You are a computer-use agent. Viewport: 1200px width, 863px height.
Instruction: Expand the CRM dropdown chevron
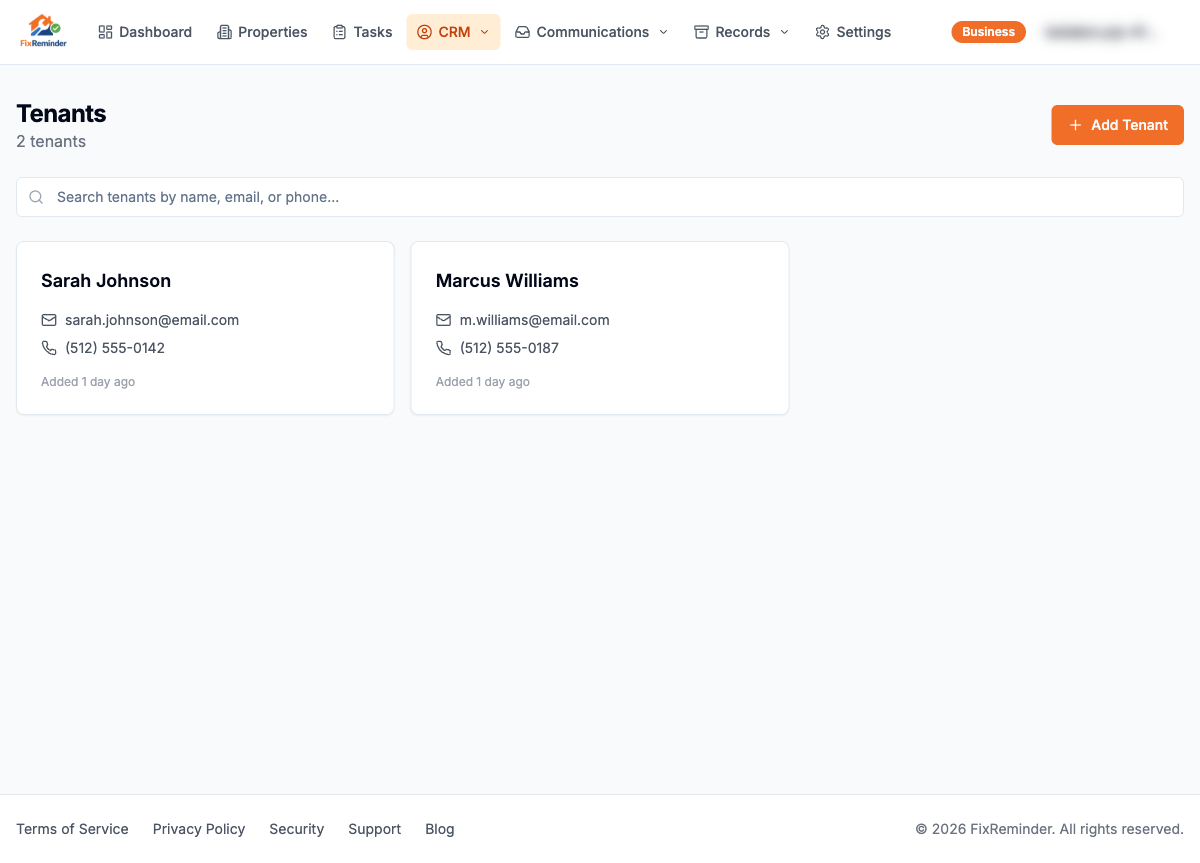tap(484, 32)
